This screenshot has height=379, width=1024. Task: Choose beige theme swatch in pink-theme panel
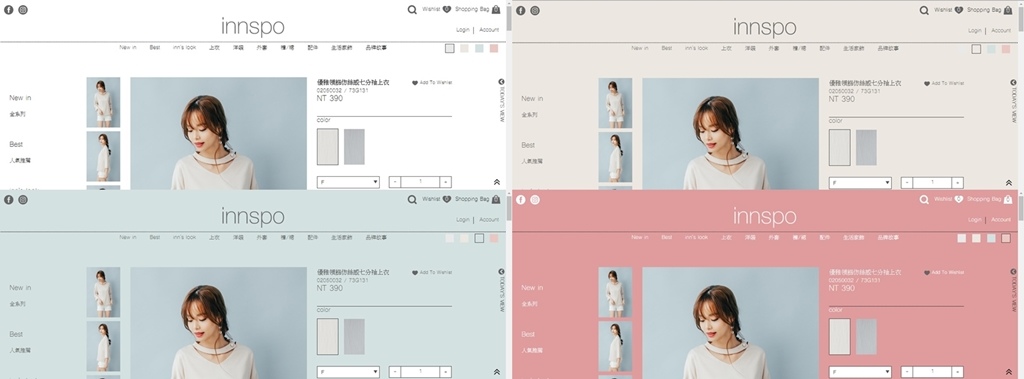(x=976, y=239)
